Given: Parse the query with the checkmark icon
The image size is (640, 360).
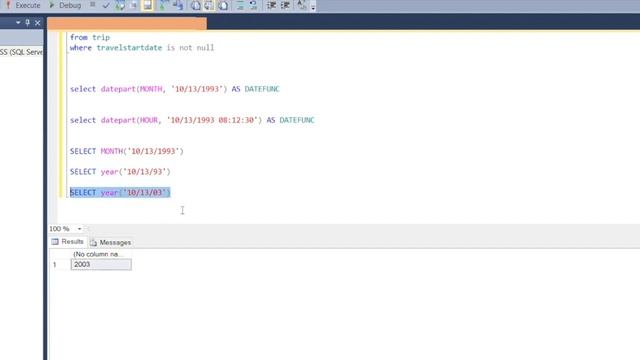Looking at the screenshot, I should 106,5.
